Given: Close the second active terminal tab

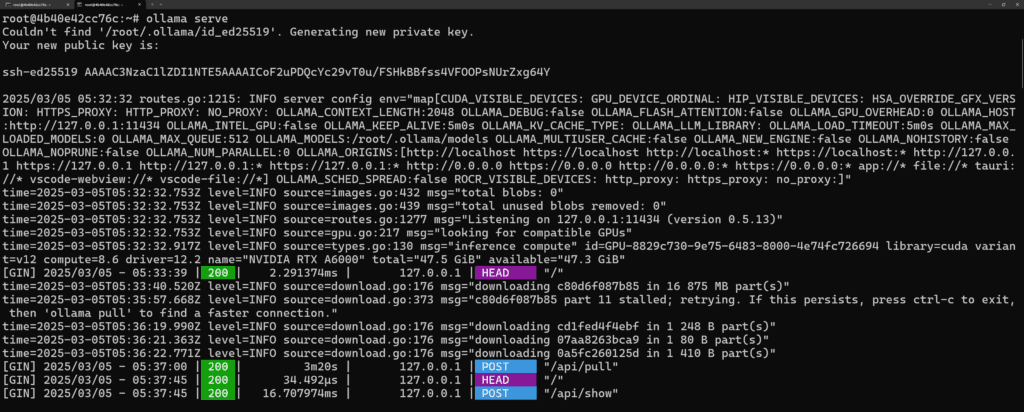Looking at the screenshot, I should pyautogui.click(x=139, y=5).
